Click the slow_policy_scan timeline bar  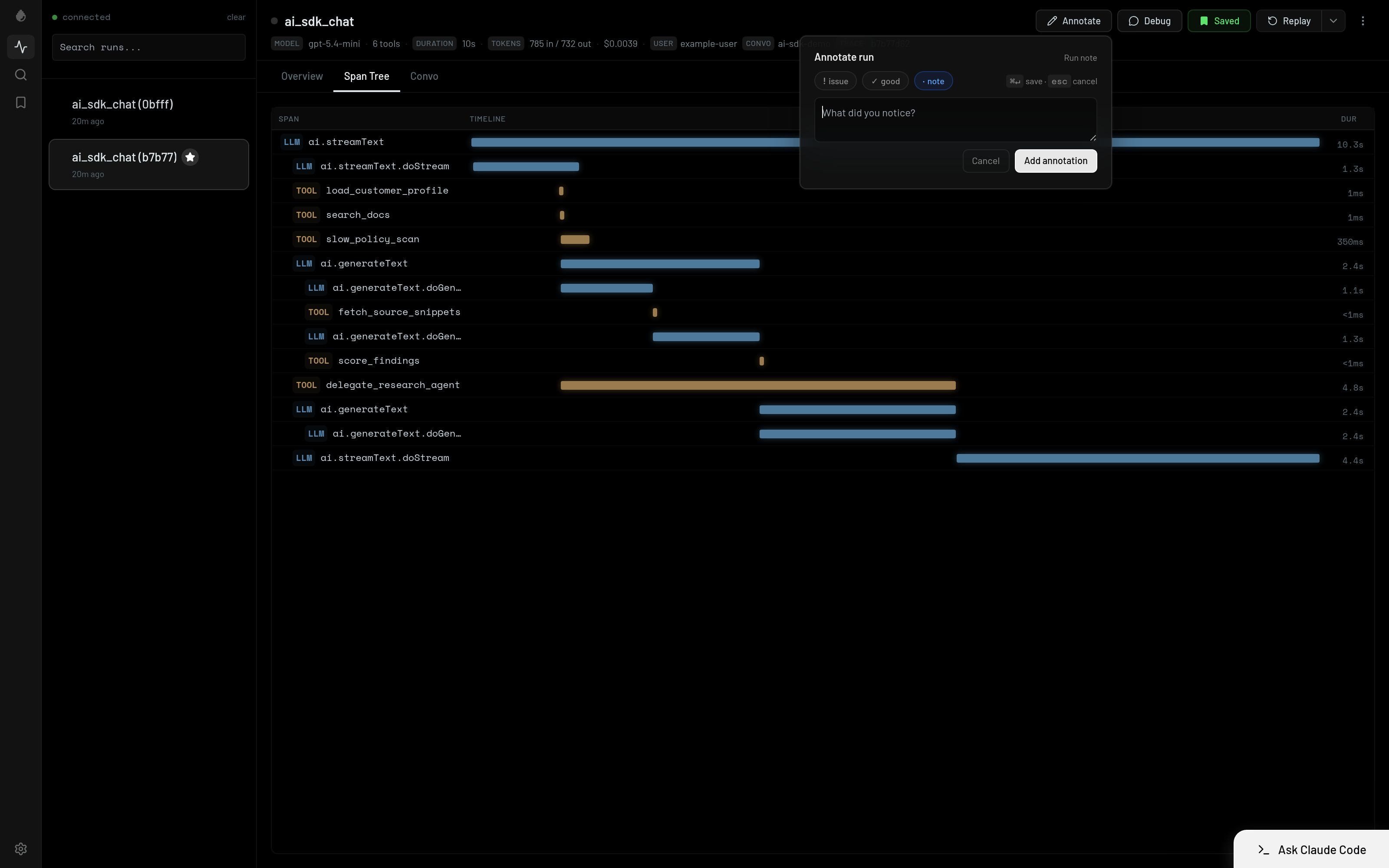[575, 240]
